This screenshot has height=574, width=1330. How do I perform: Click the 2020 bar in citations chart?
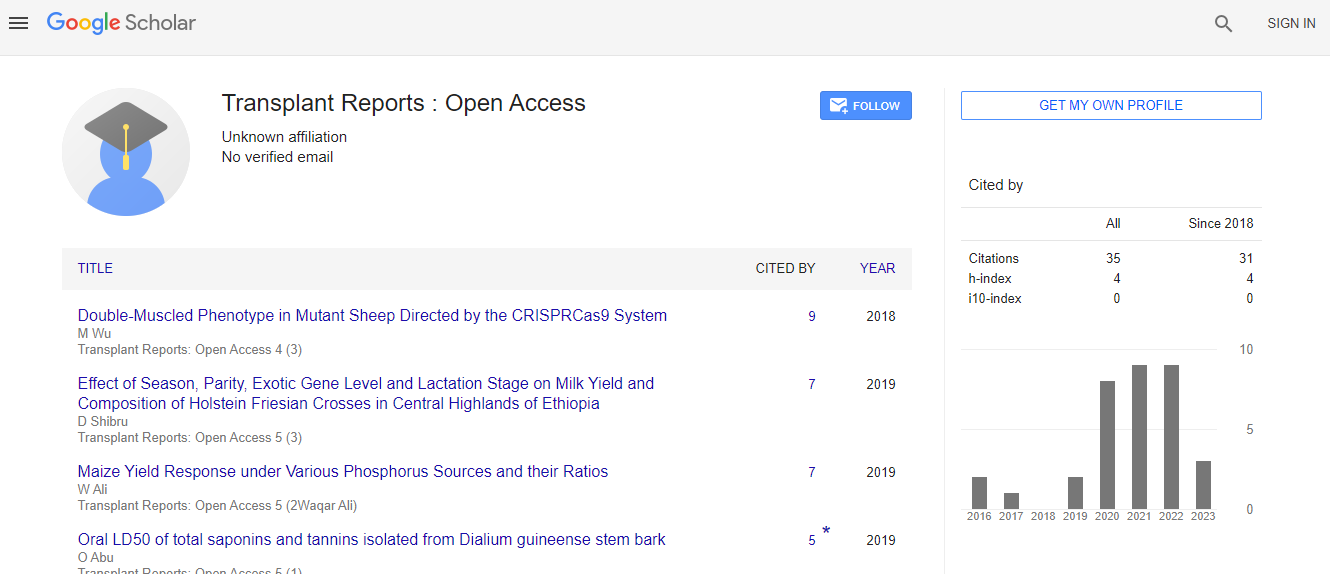click(1107, 445)
